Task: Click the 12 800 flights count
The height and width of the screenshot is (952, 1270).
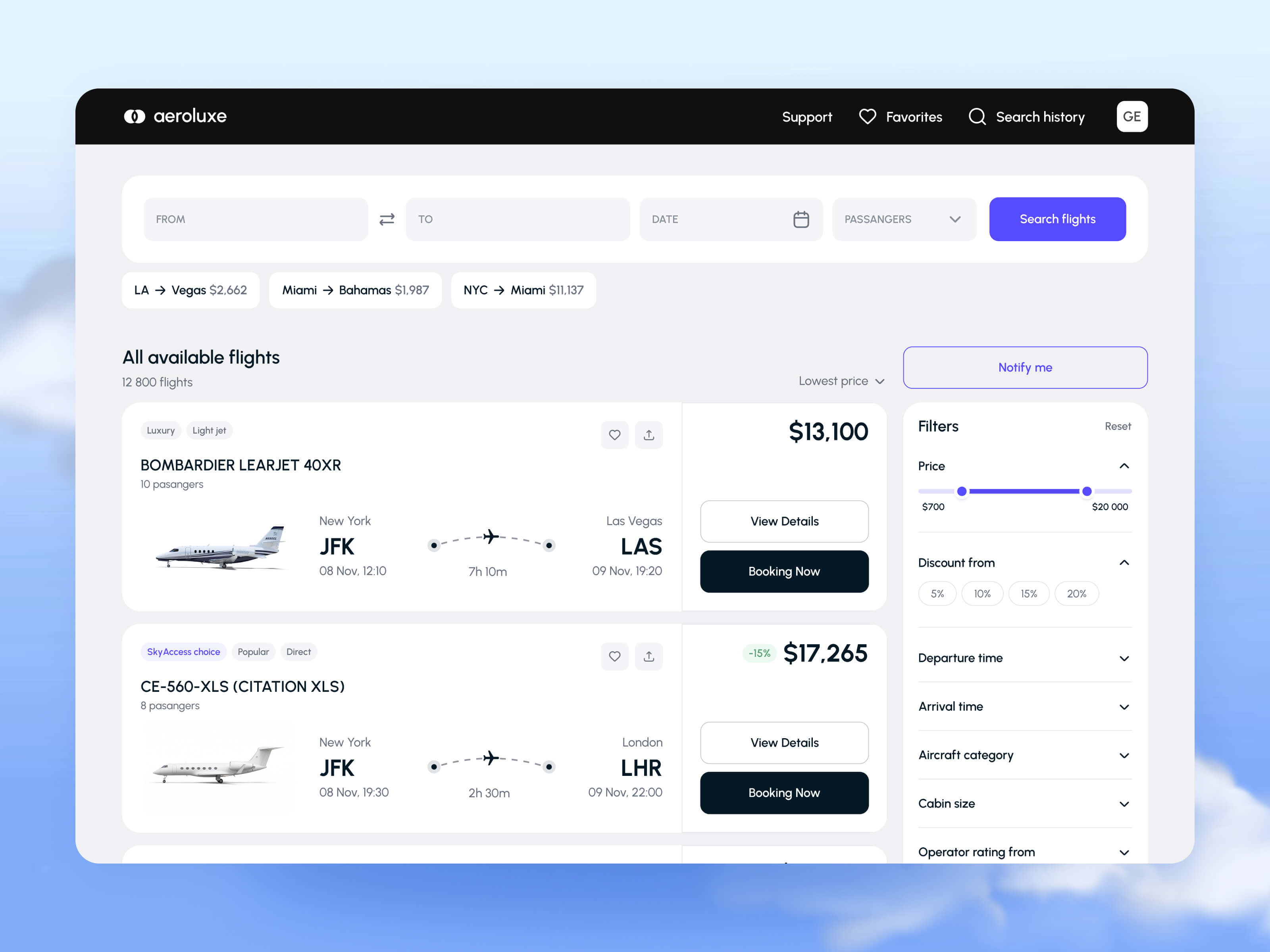Action: tap(157, 382)
